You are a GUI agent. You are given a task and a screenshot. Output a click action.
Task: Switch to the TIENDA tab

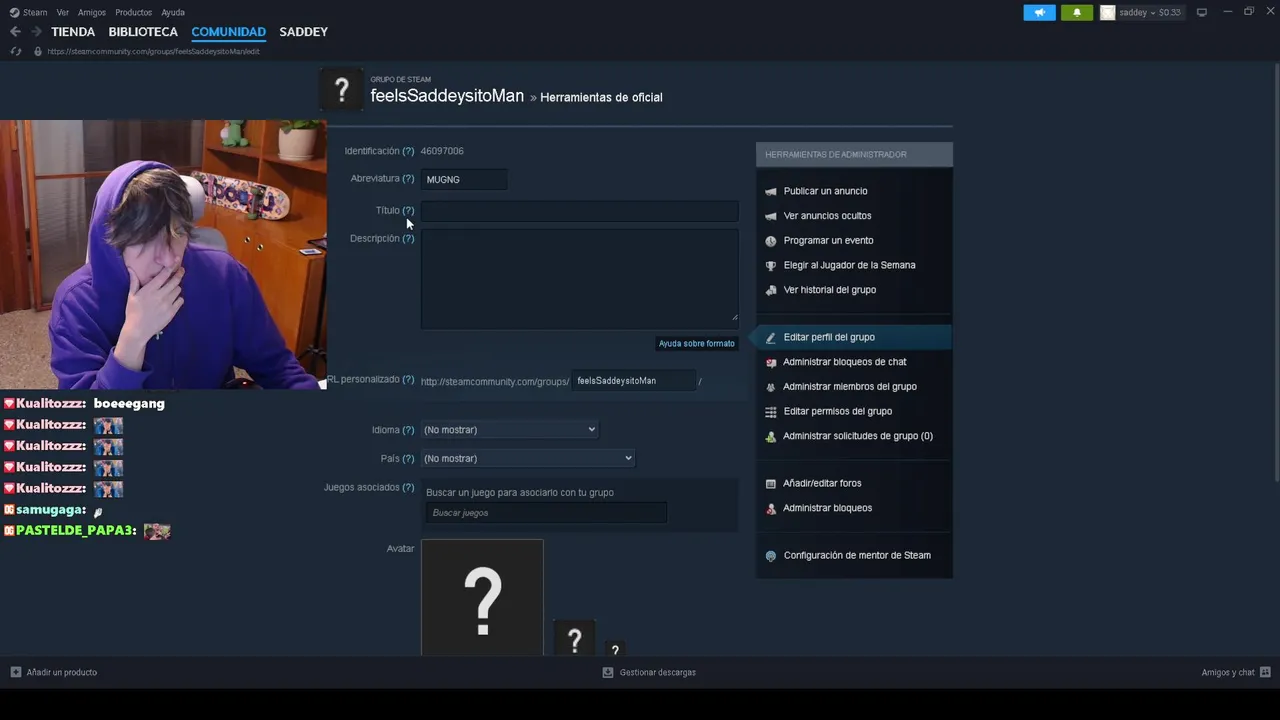(73, 32)
